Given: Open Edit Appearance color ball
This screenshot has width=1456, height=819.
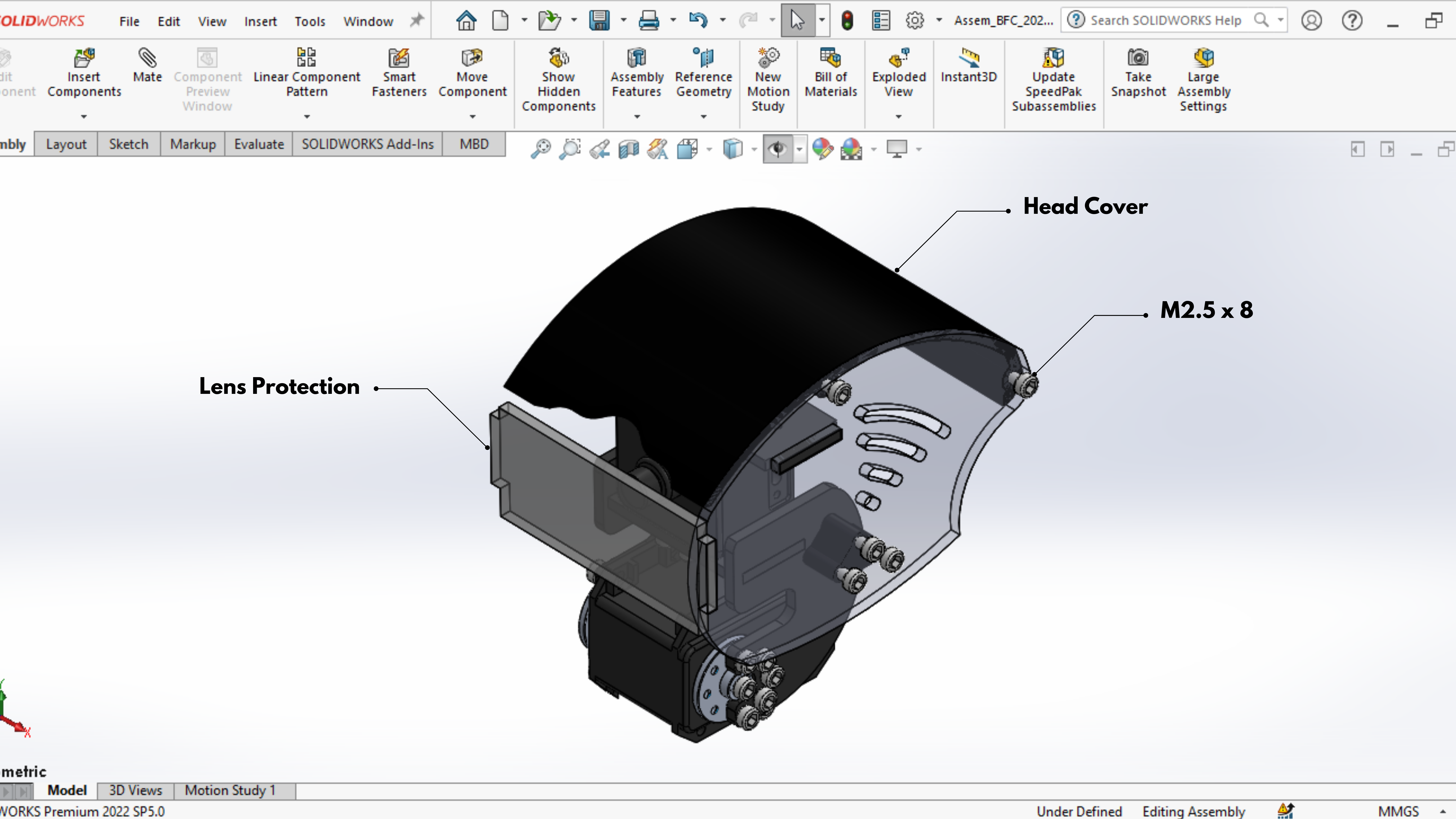Looking at the screenshot, I should point(822,149).
